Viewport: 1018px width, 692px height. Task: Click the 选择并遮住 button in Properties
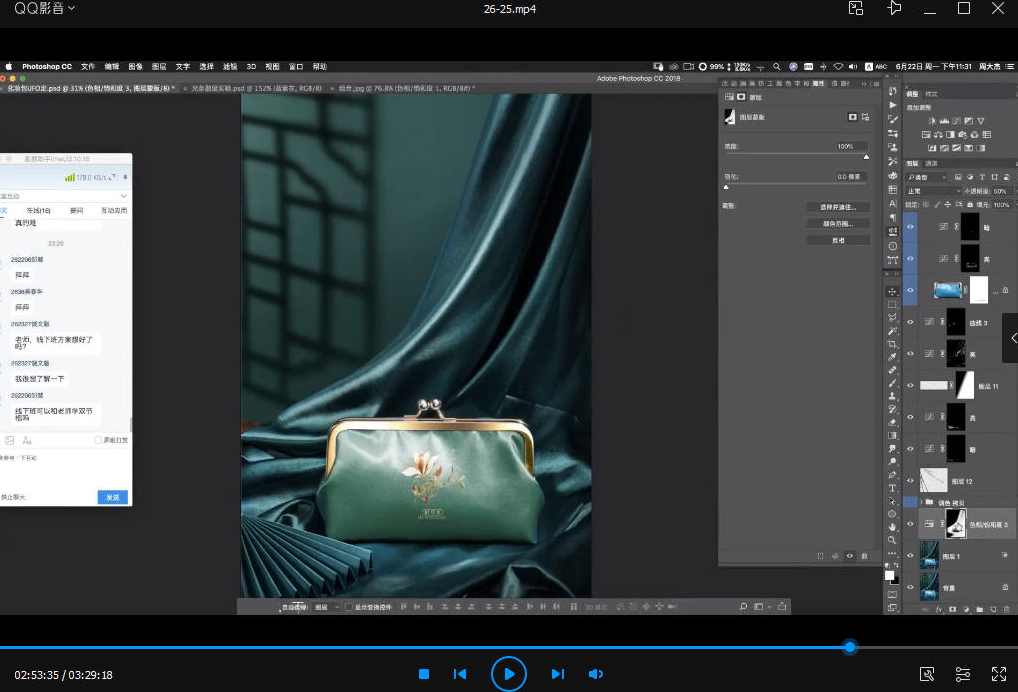837,207
